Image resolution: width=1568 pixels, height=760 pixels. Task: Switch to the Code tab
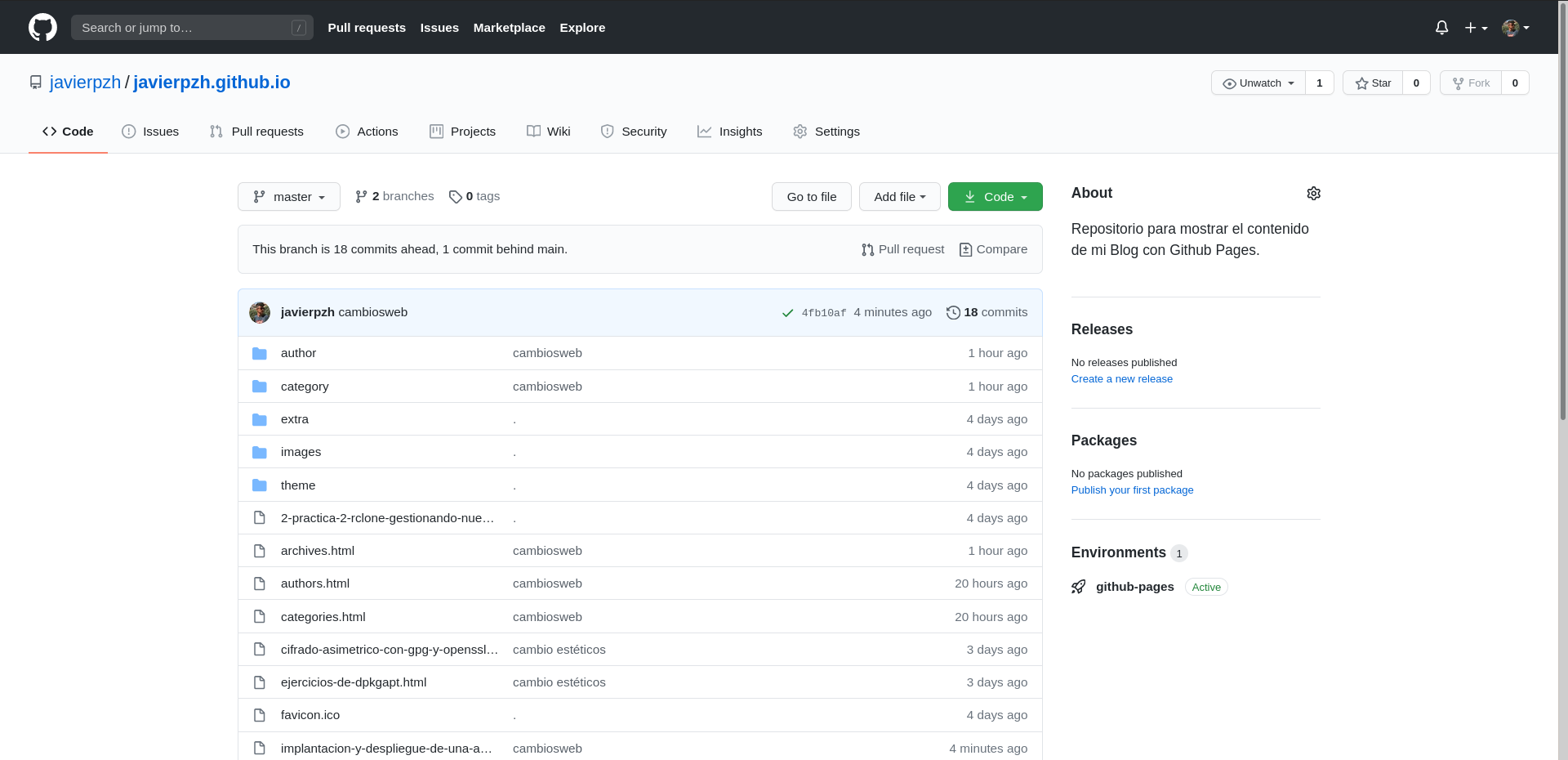click(68, 132)
